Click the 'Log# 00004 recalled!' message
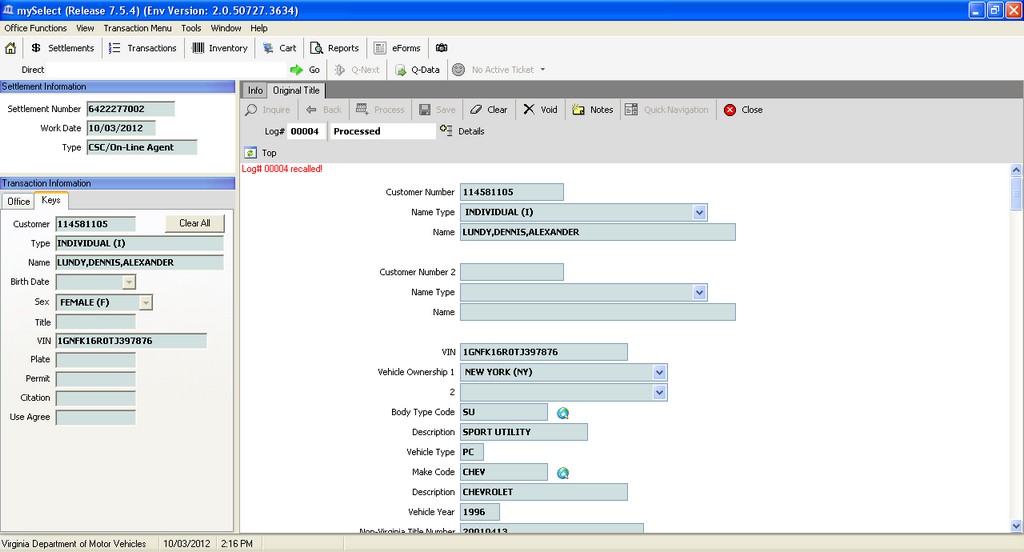This screenshot has height=552, width=1024. click(x=282, y=169)
